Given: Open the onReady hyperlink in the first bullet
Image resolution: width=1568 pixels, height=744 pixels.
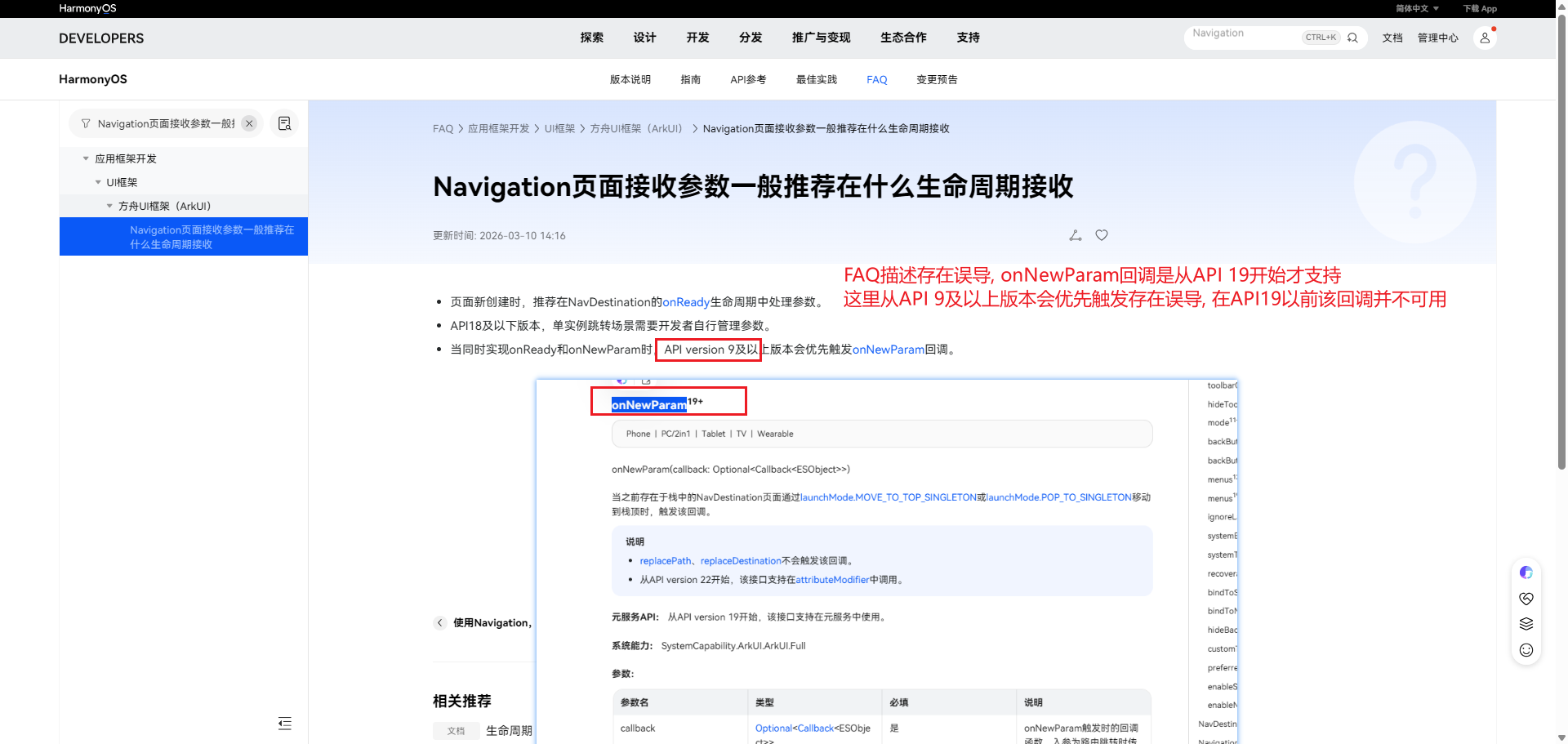Looking at the screenshot, I should click(686, 302).
